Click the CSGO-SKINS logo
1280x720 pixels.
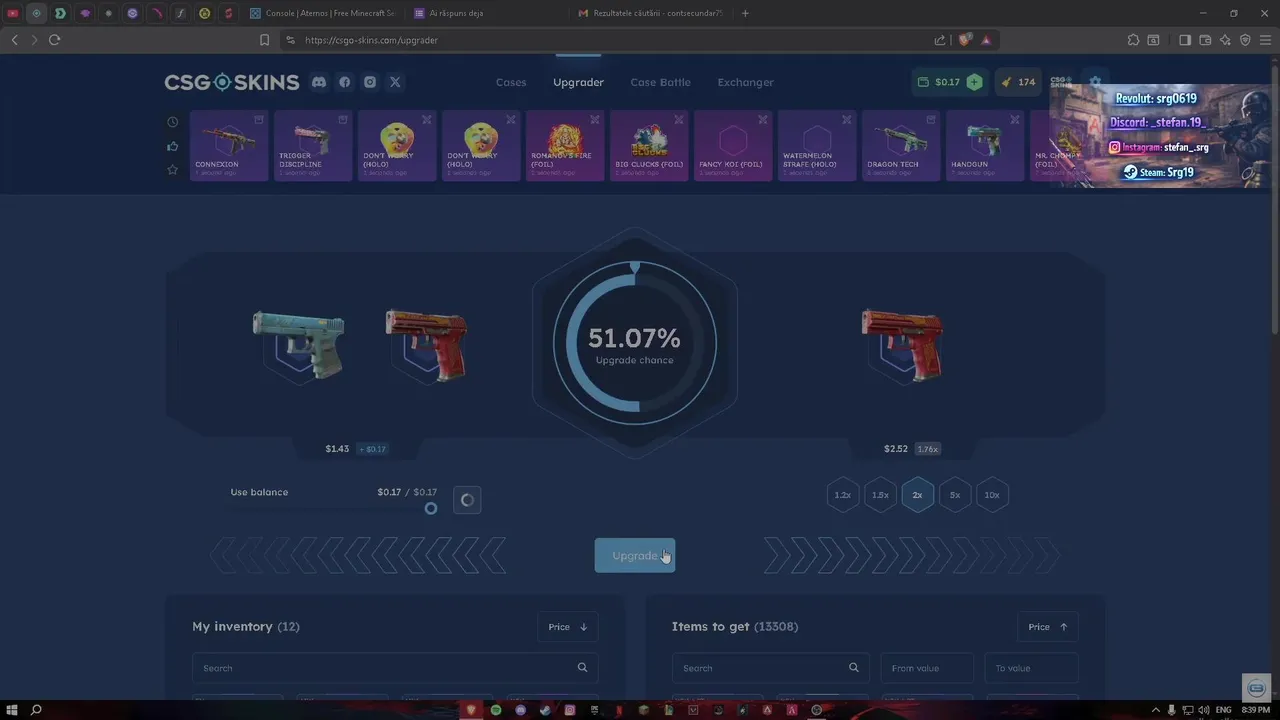tap(232, 82)
